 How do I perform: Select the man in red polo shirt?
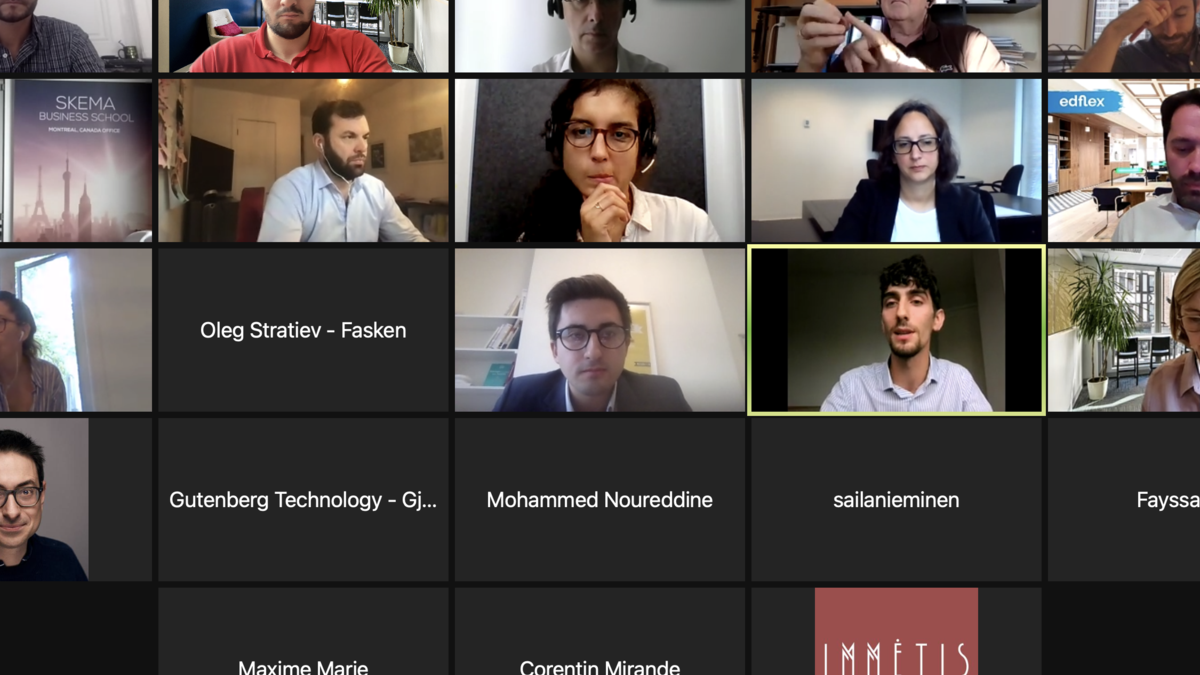point(303,36)
